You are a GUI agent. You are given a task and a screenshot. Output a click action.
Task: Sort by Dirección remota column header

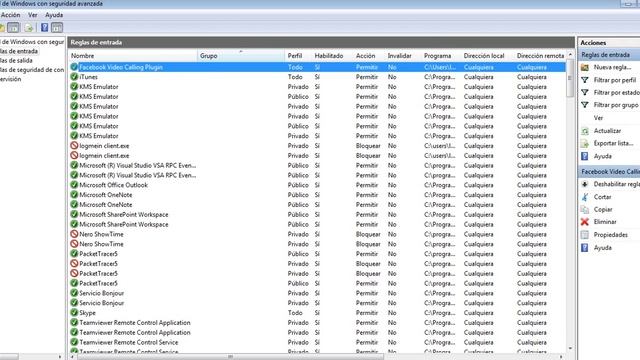[x=540, y=56]
